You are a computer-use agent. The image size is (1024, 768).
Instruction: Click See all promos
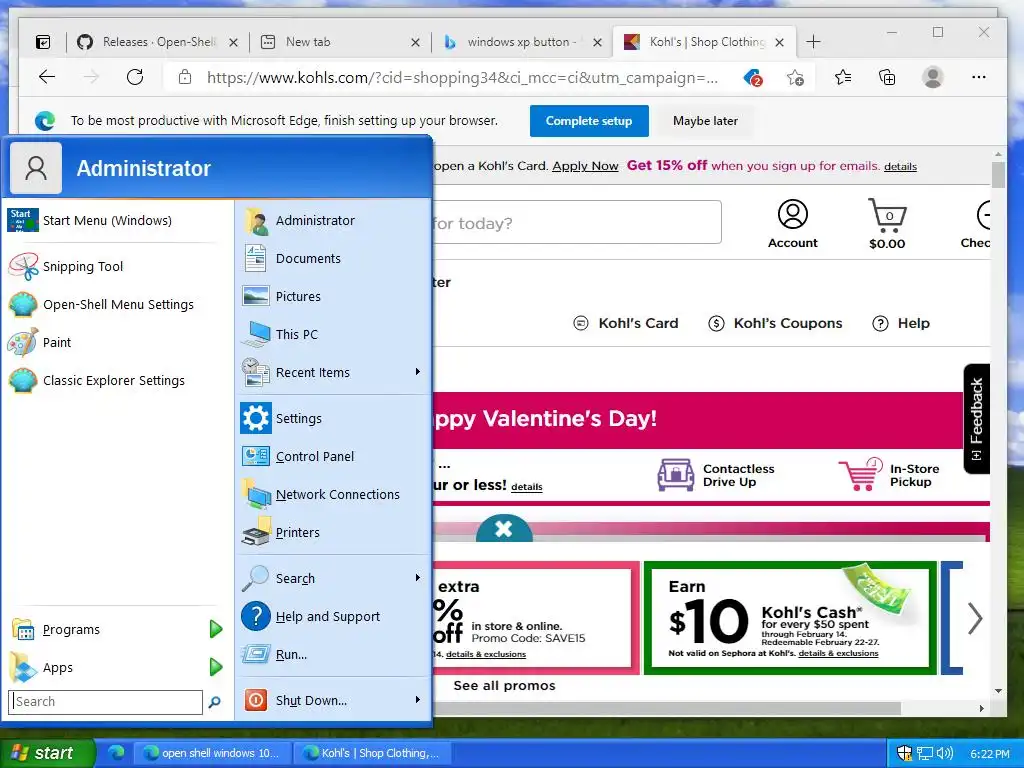coord(504,686)
